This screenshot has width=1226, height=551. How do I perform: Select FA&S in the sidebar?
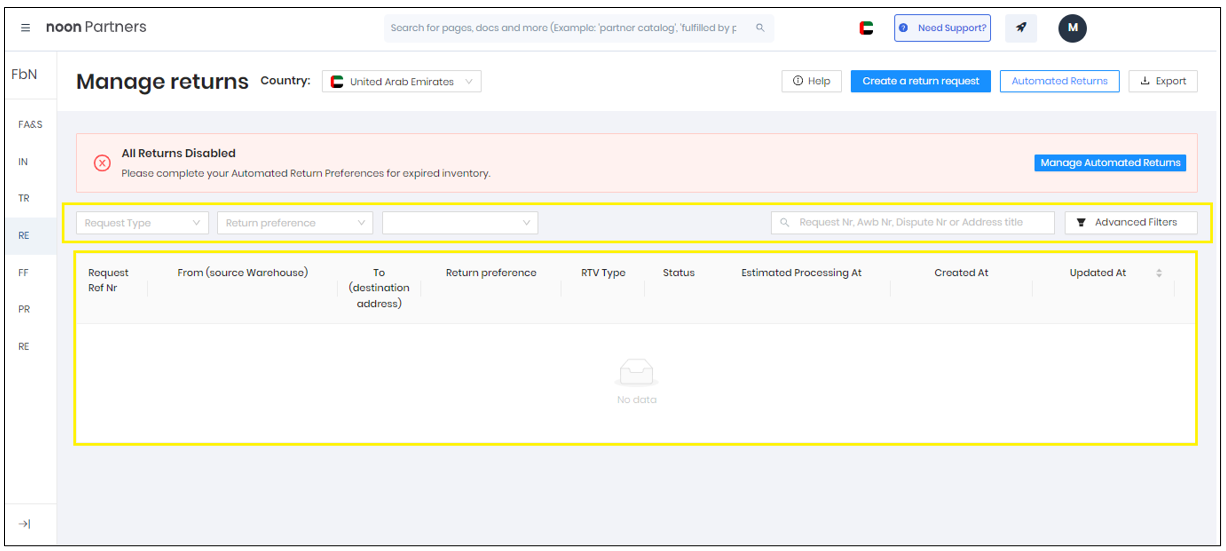tap(30, 125)
